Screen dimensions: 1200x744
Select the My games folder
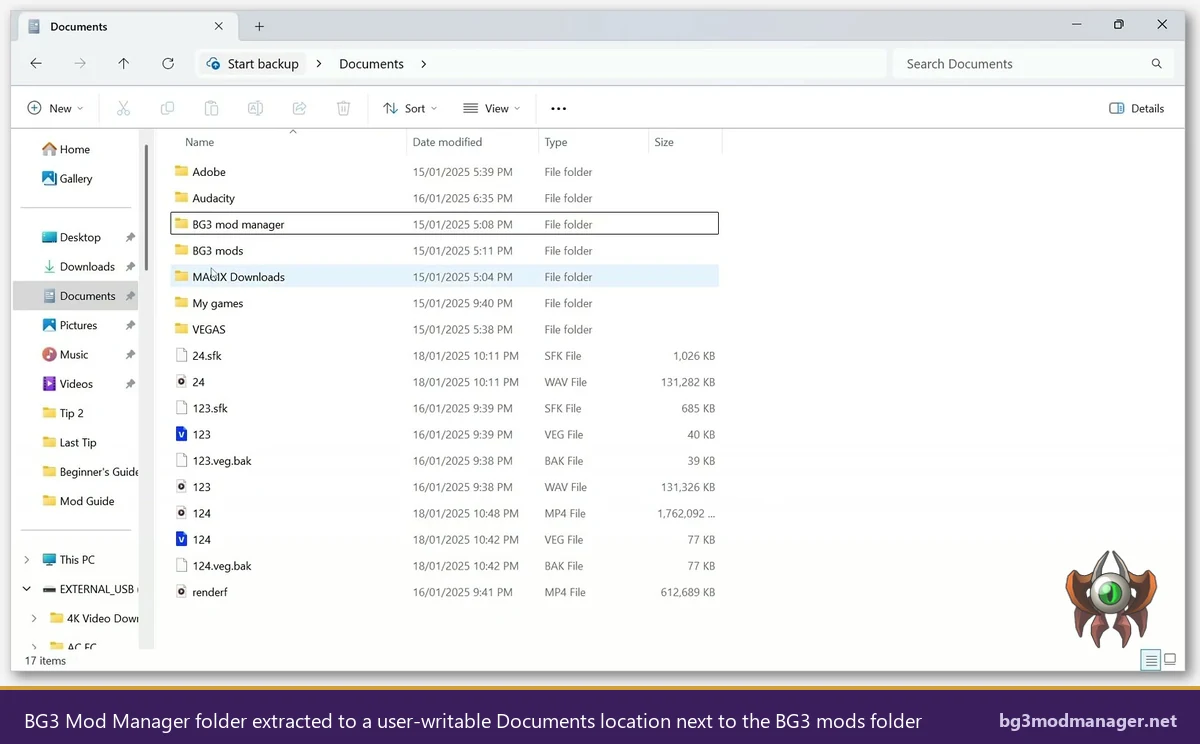444,303
